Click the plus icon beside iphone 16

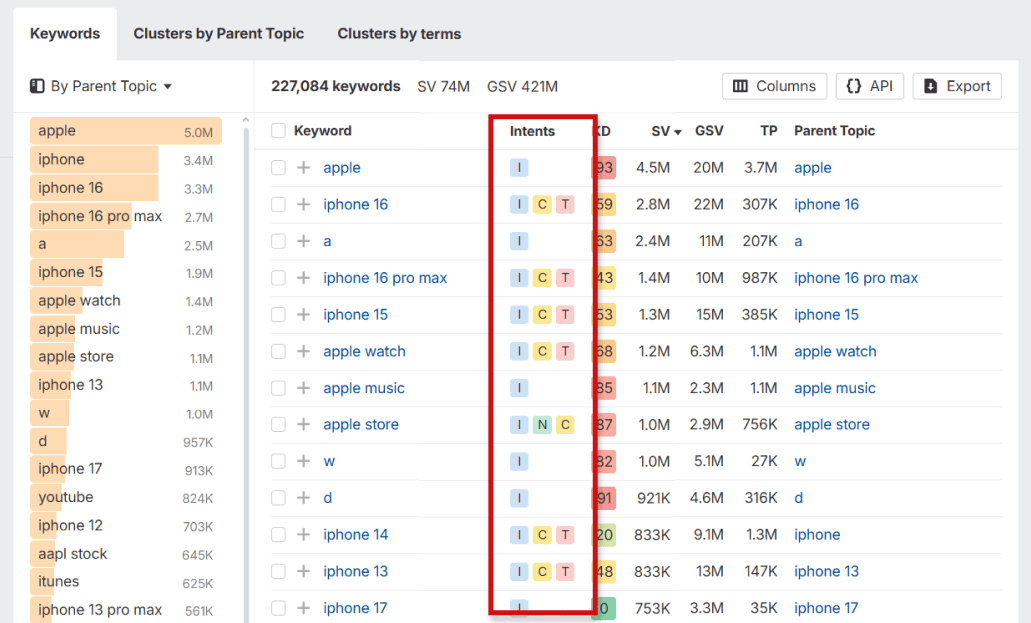(x=302, y=204)
